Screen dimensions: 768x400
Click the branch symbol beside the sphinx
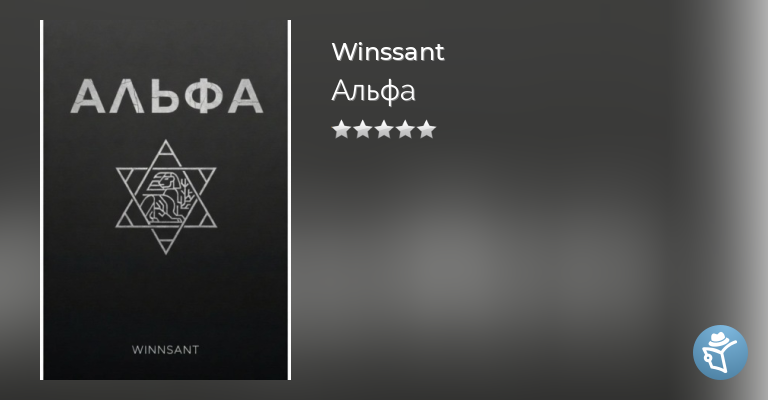click(x=184, y=195)
